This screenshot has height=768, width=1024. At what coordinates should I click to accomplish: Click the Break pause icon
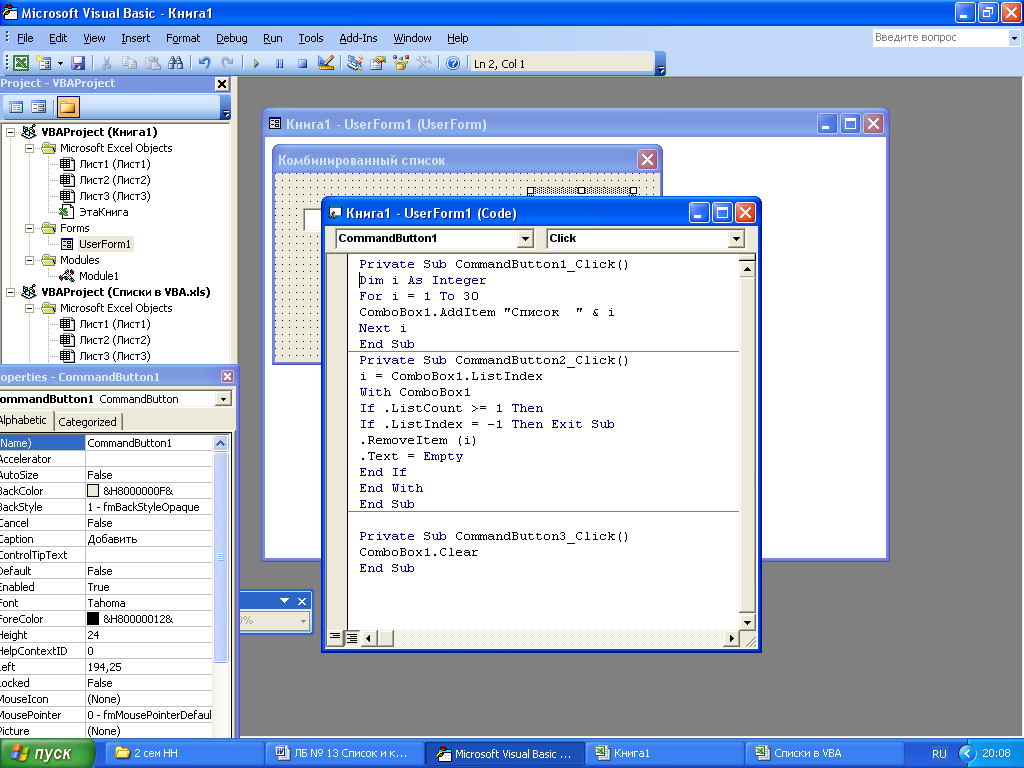280,63
